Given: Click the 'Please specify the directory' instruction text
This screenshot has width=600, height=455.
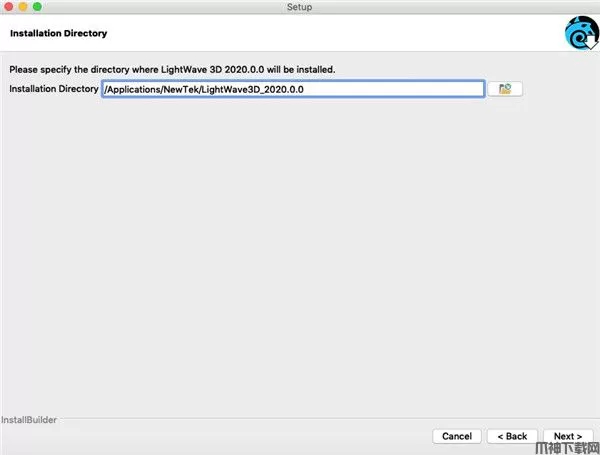Looking at the screenshot, I should coord(172,70).
